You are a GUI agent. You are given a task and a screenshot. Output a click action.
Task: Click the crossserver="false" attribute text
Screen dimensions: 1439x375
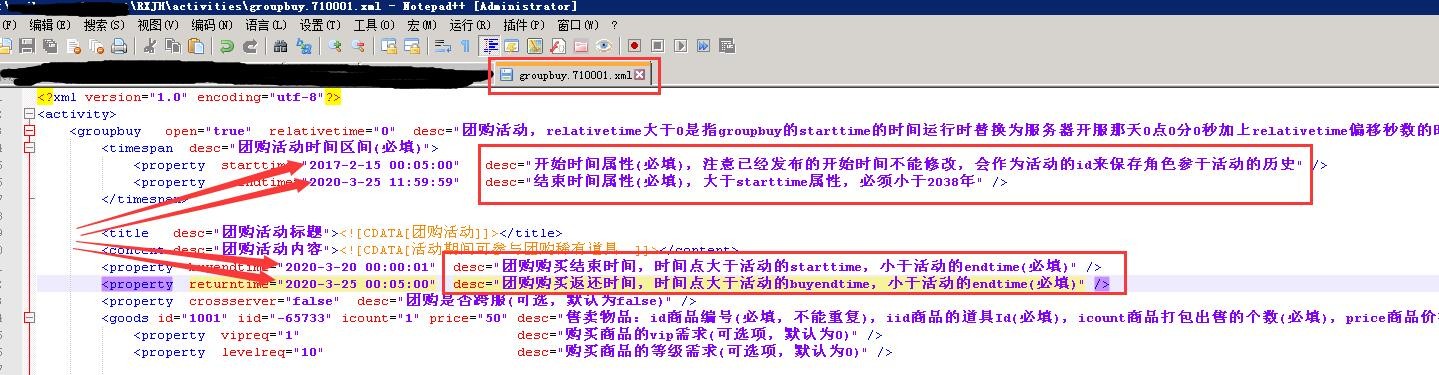coord(264,301)
